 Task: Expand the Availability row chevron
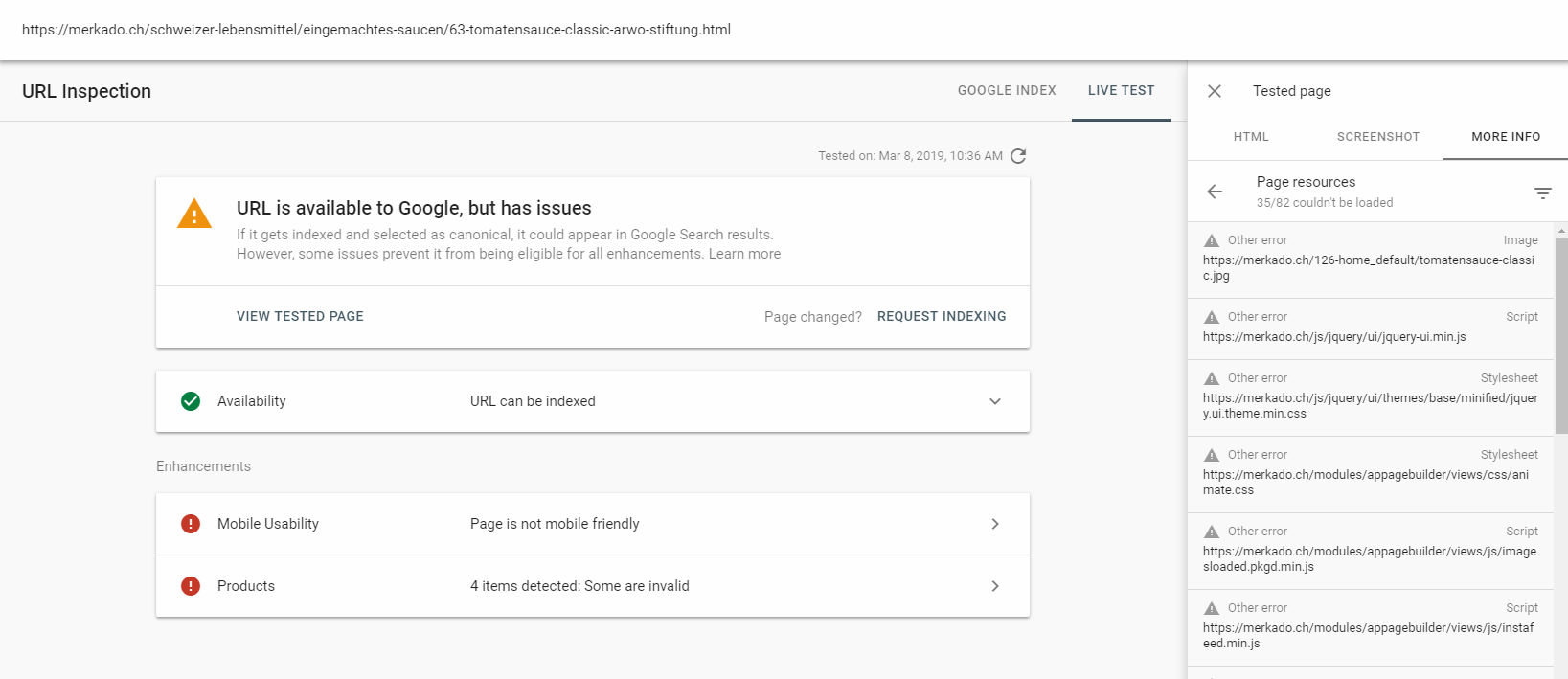click(x=995, y=401)
